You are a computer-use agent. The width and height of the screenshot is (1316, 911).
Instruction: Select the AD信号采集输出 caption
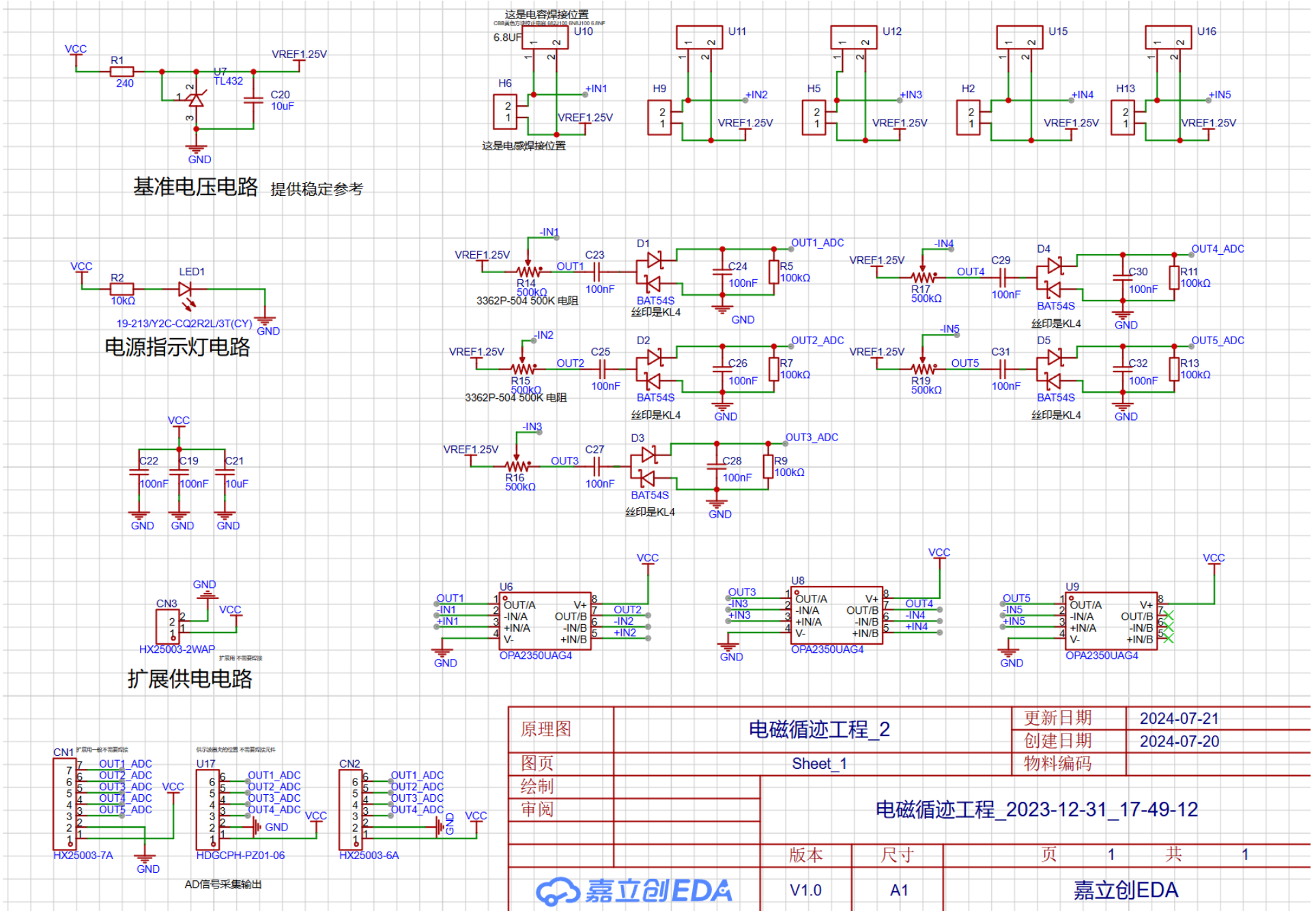tap(223, 885)
